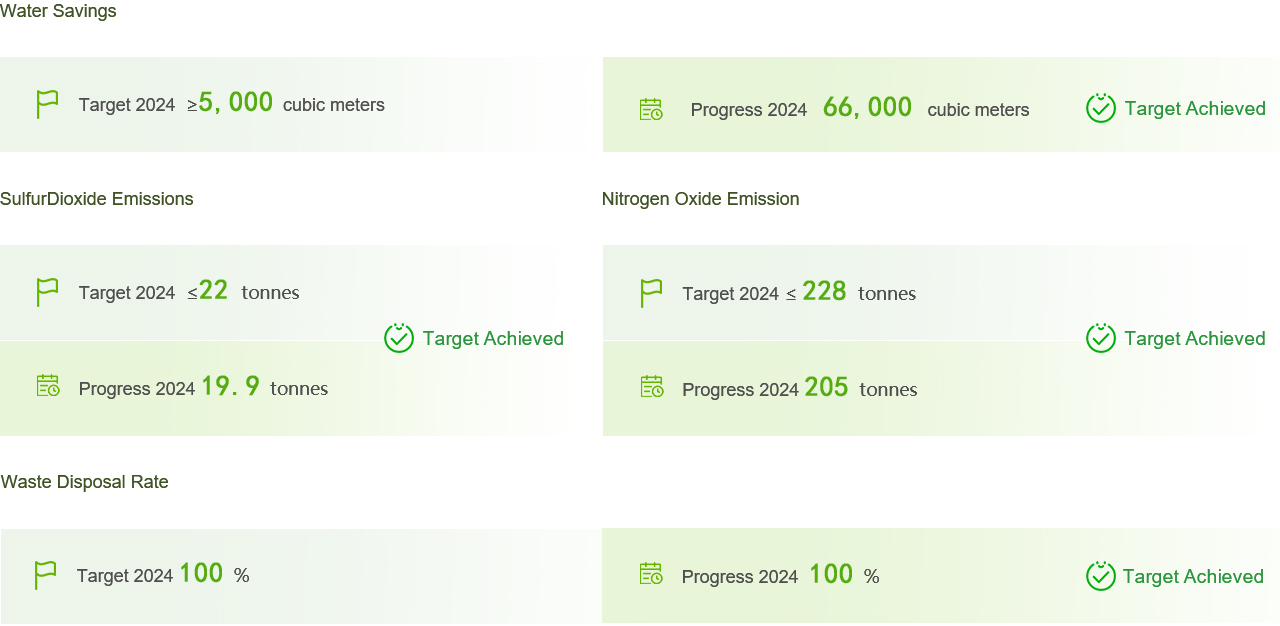Screen dimensions: 1280x626
Task: Click the Sulfur Dioxide target flag icon
Action: (x=47, y=292)
